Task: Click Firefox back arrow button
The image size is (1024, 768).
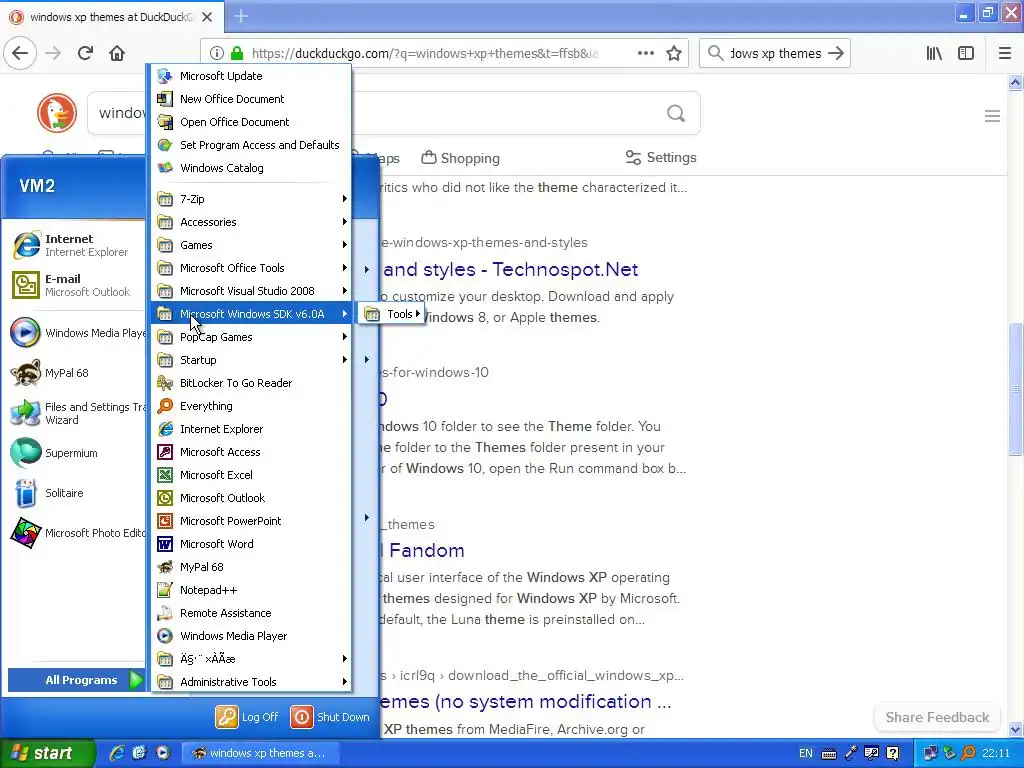Action: pos(20,53)
